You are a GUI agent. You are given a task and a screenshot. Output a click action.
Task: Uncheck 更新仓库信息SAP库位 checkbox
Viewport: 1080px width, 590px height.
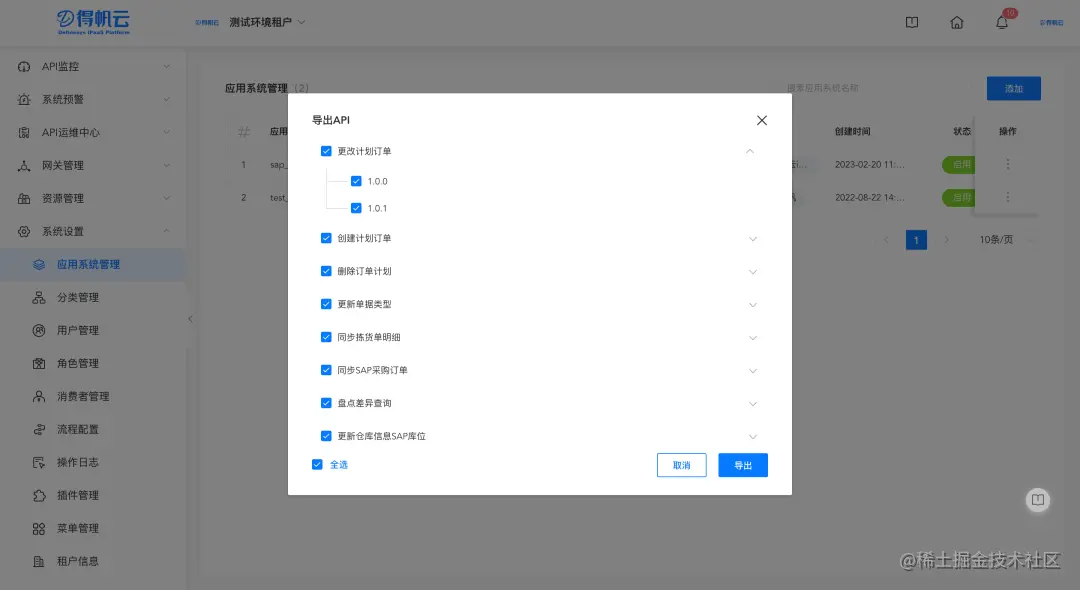pos(326,436)
